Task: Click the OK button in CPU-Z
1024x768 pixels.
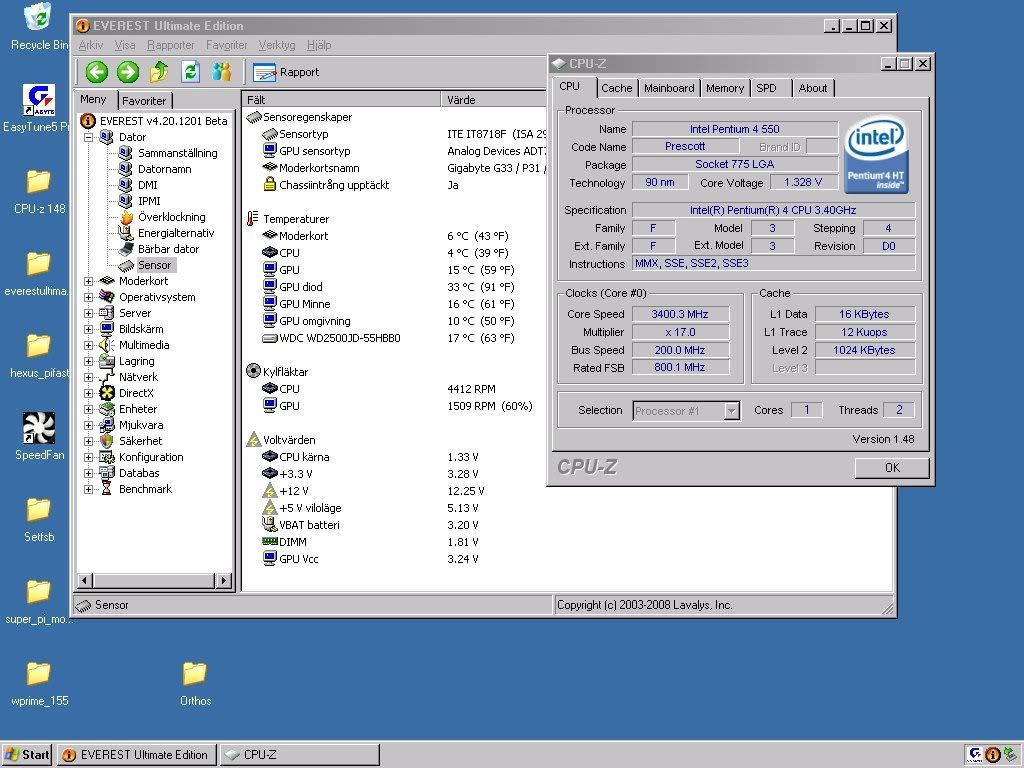Action: click(x=891, y=467)
